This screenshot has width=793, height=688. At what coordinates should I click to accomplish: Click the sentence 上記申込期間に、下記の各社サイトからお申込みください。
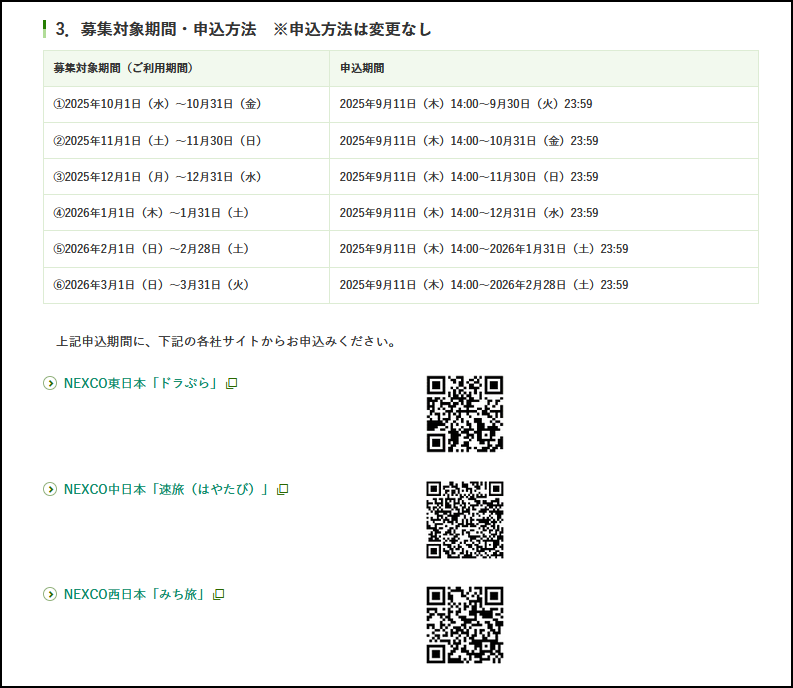pos(226,341)
